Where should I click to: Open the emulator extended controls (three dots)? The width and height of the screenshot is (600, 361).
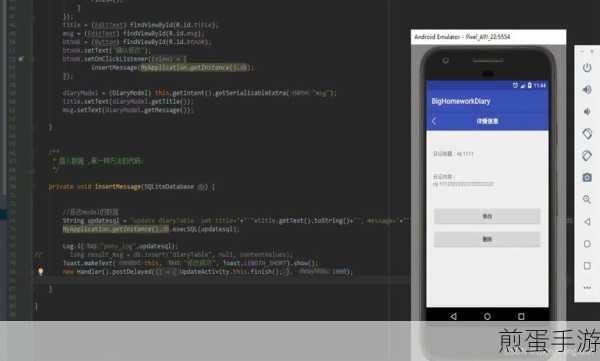pos(587,287)
